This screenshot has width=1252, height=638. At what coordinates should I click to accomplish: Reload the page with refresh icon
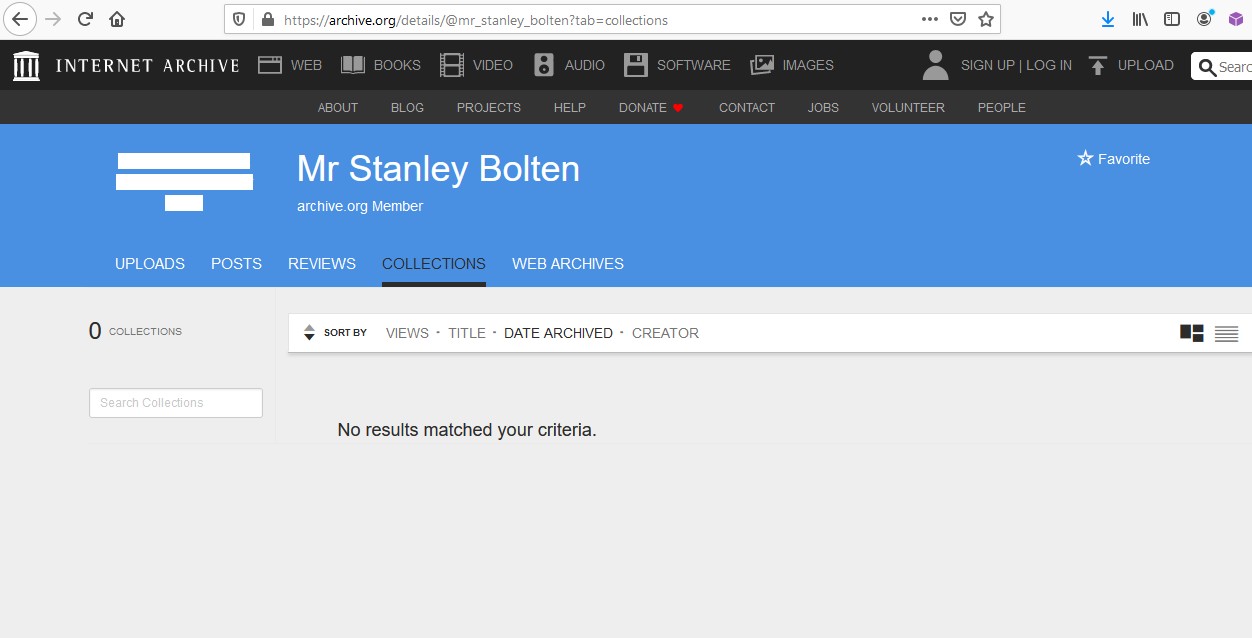pyautogui.click(x=86, y=19)
